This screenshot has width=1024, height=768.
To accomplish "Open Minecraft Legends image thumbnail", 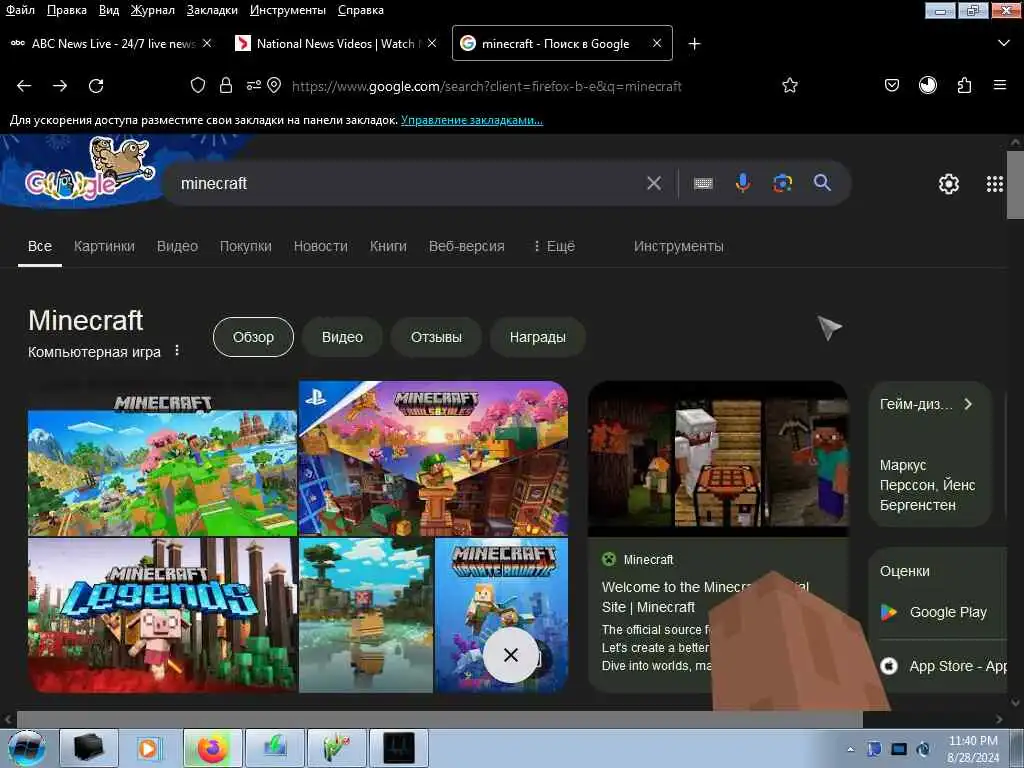I will (x=162, y=615).
